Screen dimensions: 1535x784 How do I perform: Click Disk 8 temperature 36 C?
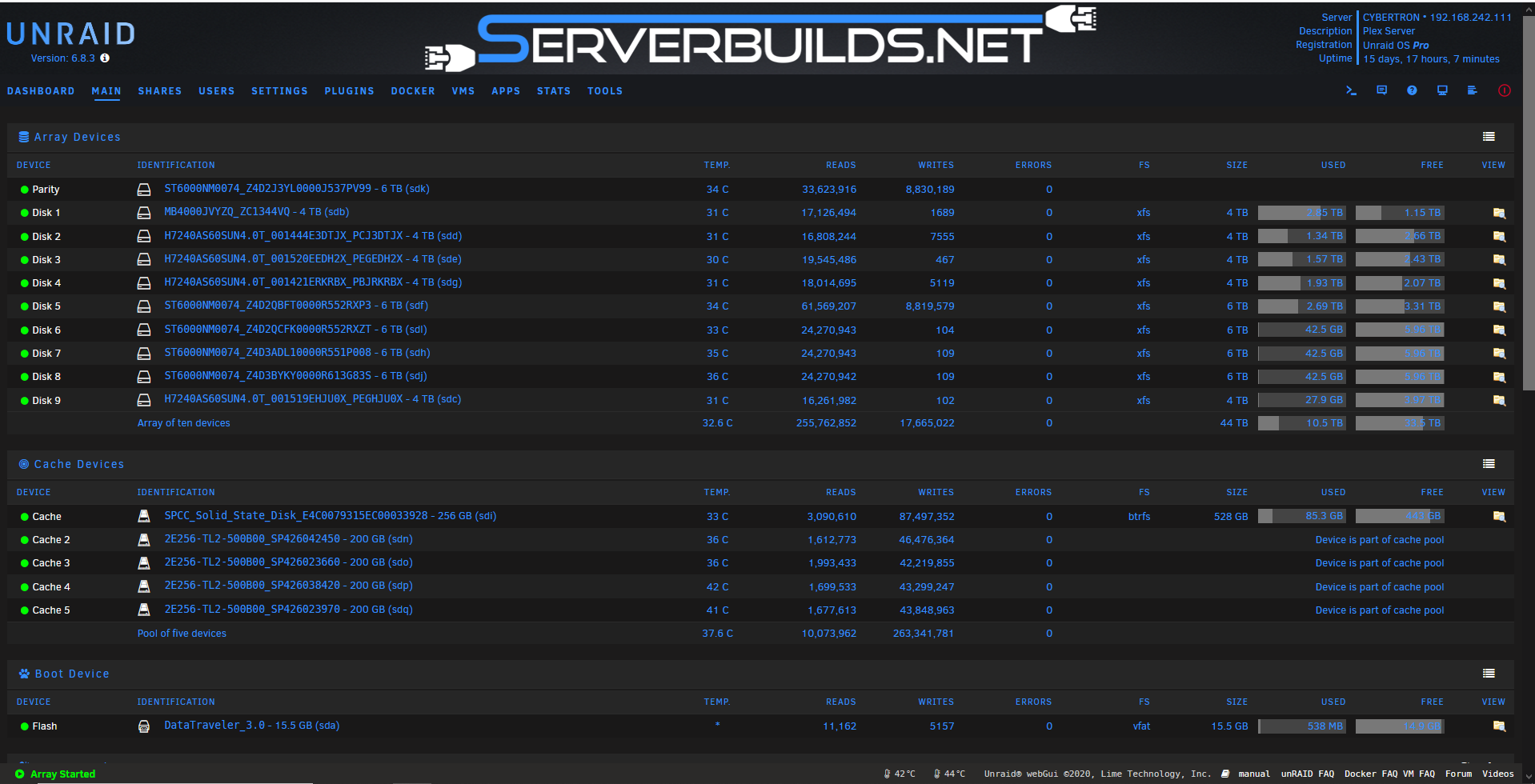(717, 377)
